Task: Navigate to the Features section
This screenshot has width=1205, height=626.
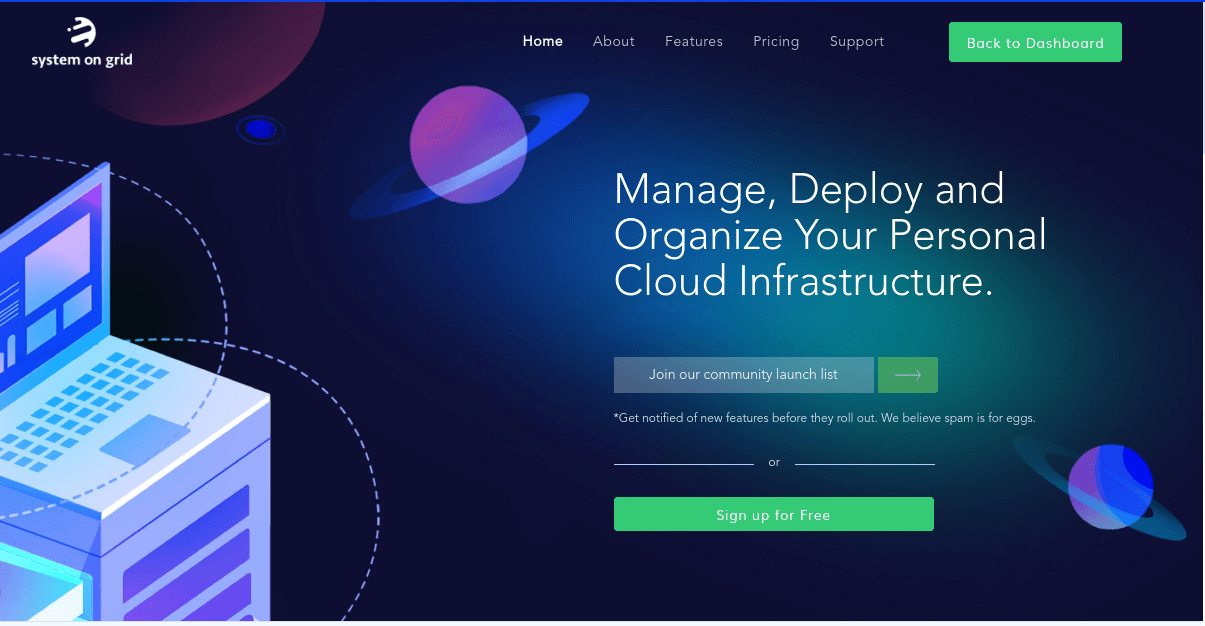Action: [694, 42]
